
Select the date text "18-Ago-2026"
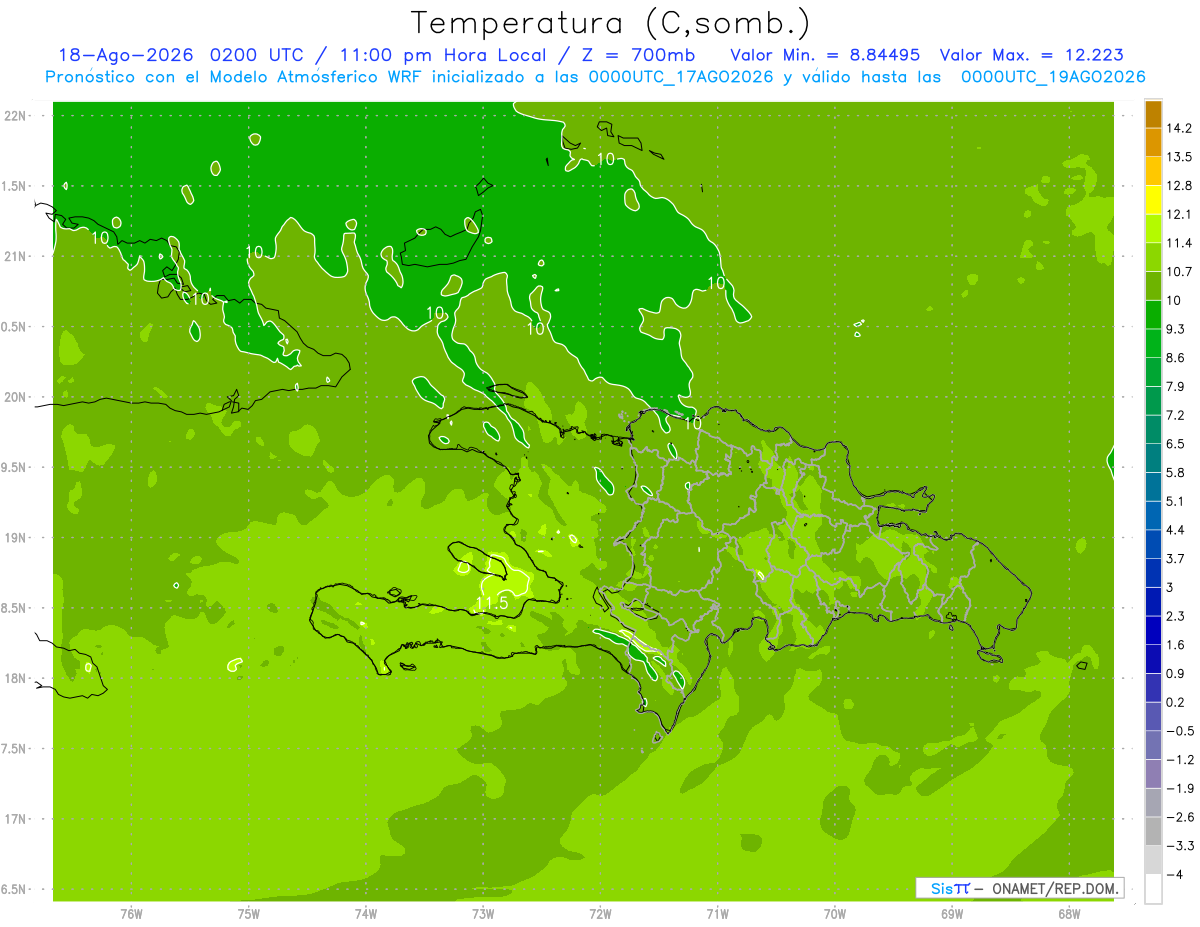(128, 55)
